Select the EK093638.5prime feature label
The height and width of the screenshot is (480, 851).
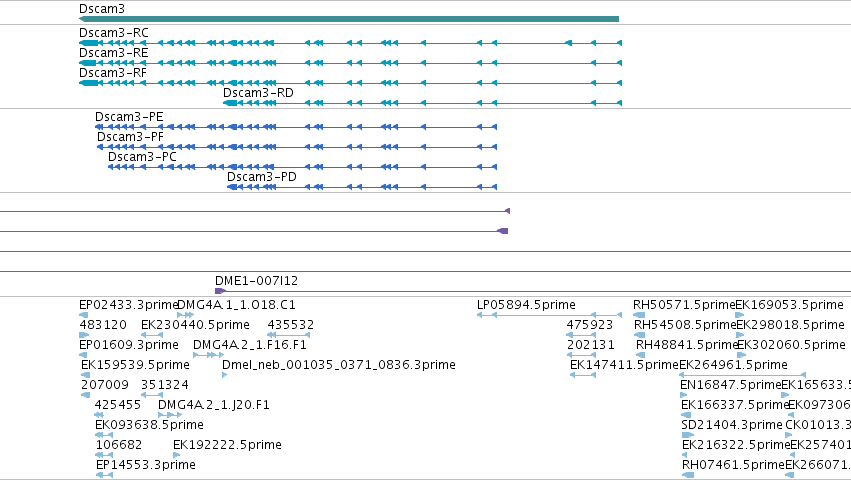point(149,425)
